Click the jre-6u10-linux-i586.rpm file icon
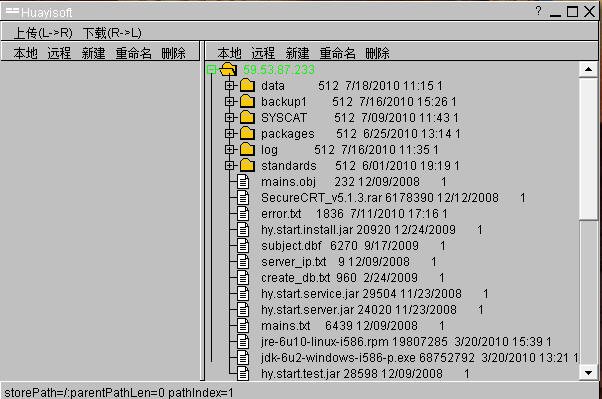Screen dimensions: 602x399 243,341
